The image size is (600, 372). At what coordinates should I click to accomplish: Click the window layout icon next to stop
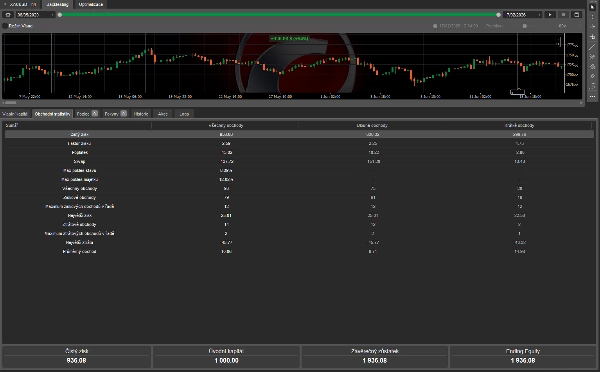576,15
